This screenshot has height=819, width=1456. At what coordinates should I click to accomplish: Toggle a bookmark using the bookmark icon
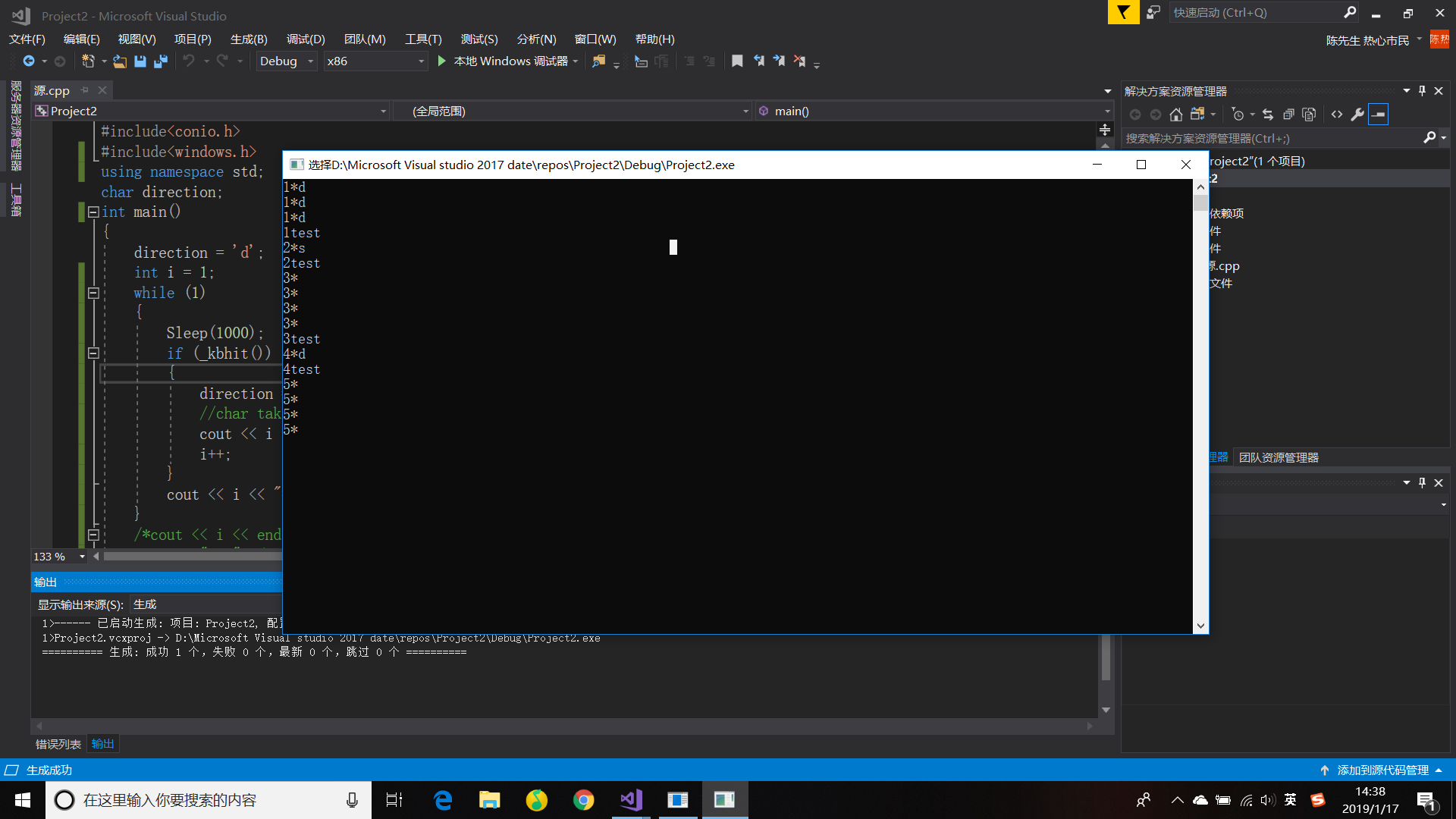pyautogui.click(x=737, y=61)
